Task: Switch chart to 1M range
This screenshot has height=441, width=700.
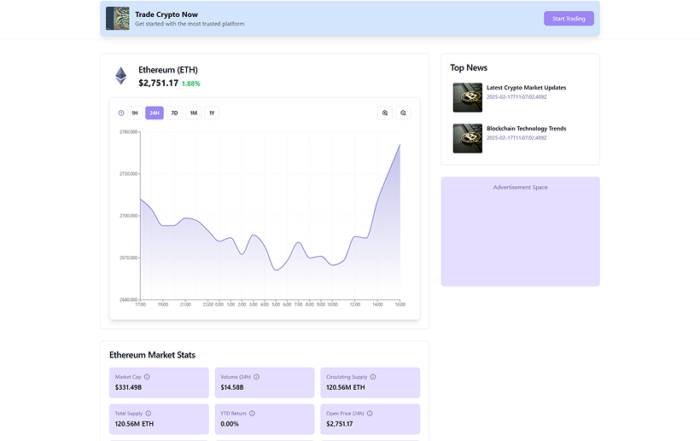Action: (x=193, y=113)
